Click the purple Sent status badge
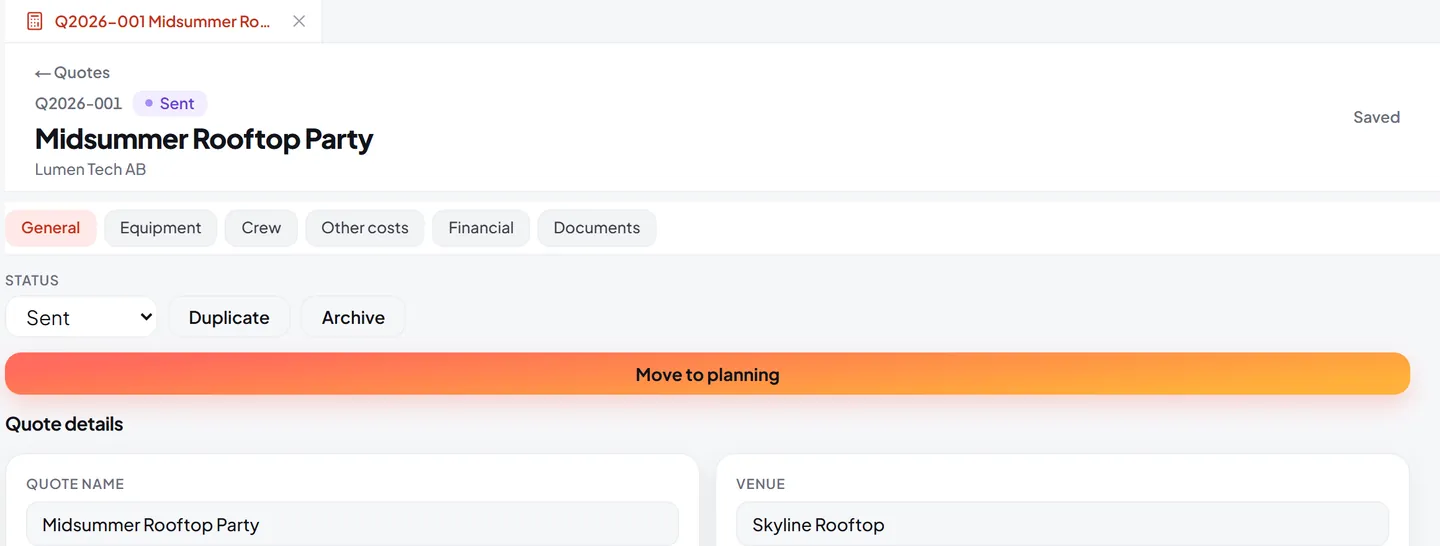The image size is (1440, 546). pos(170,103)
